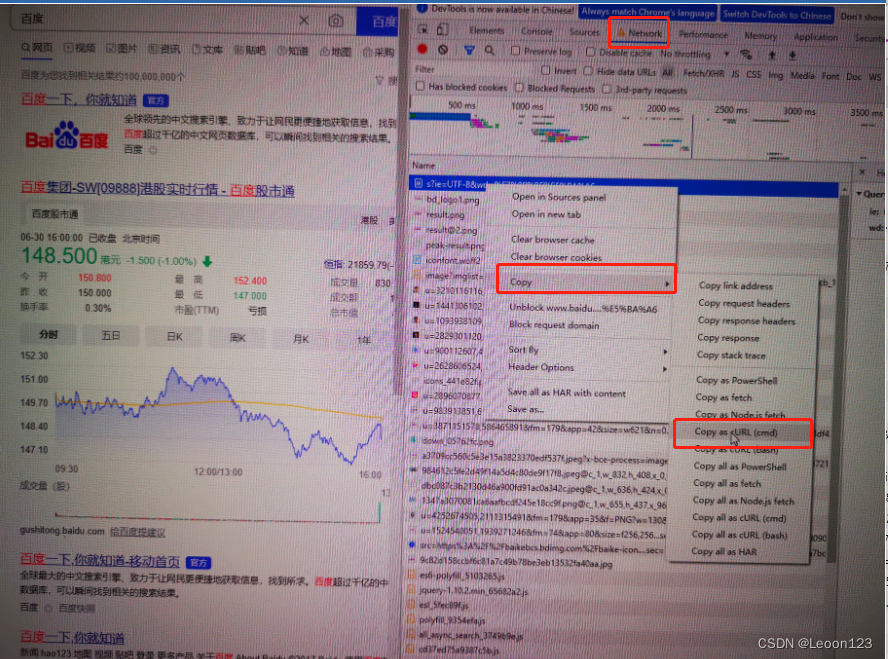Toggle the 3rd-party requests checkbox

(x=607, y=89)
